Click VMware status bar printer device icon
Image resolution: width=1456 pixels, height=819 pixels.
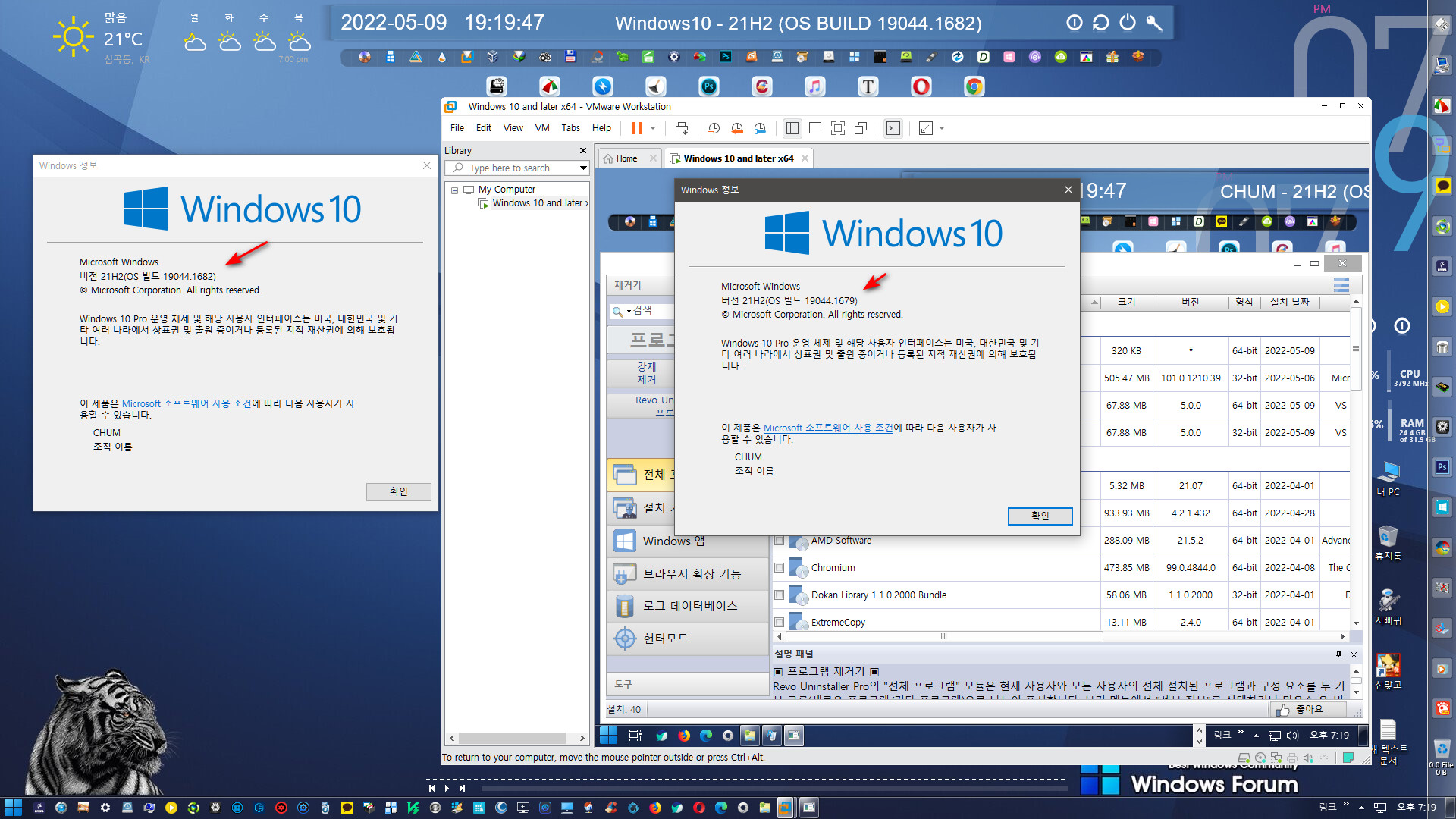click(x=1292, y=758)
